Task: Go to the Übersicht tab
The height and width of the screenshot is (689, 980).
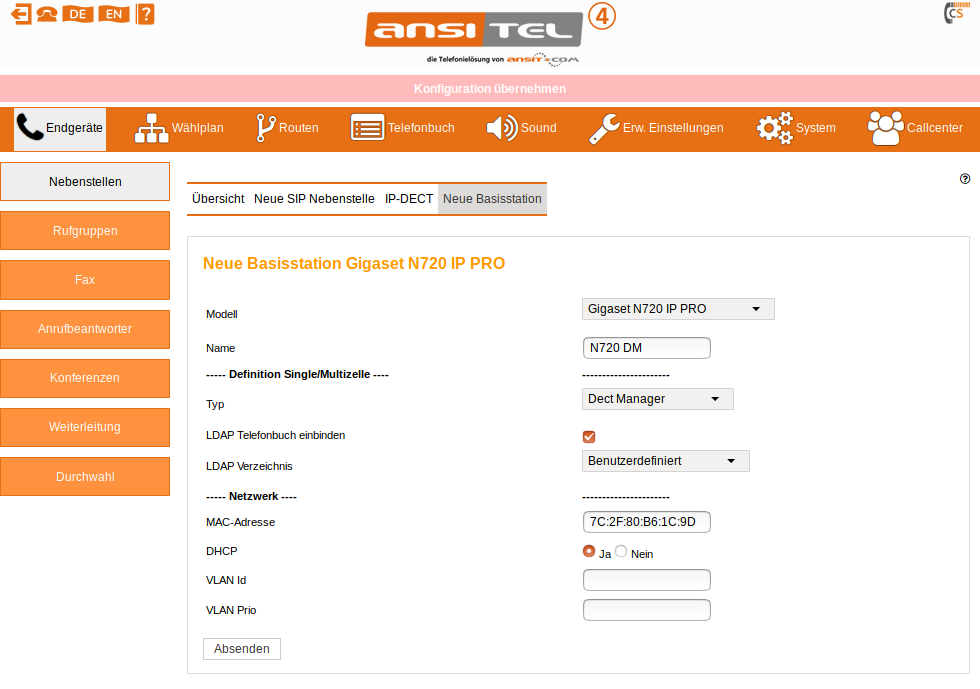Action: [x=218, y=199]
